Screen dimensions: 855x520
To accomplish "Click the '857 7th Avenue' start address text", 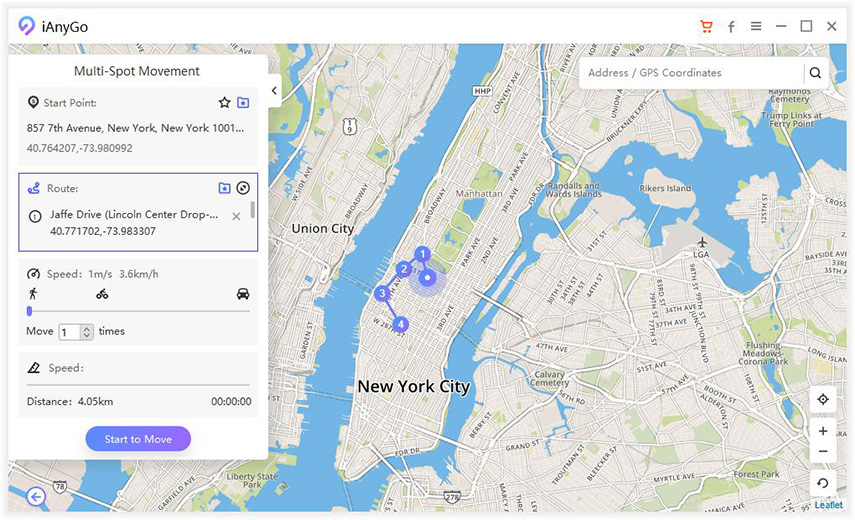I will pos(135,128).
